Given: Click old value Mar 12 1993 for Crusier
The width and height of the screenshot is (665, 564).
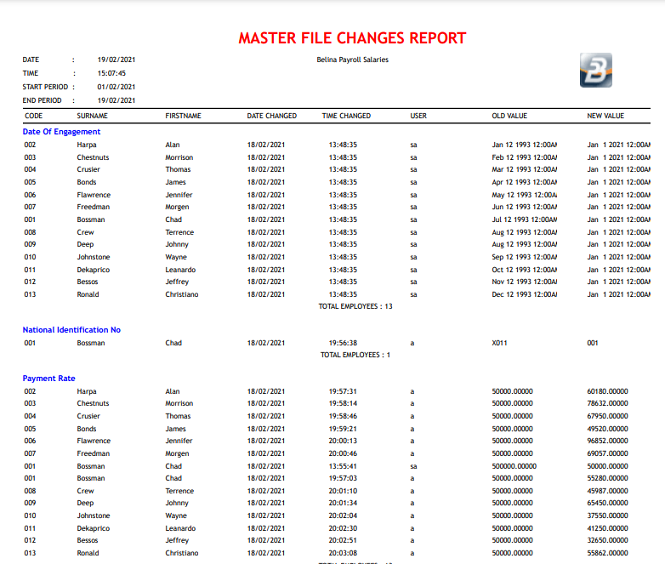Looking at the screenshot, I should 524,170.
